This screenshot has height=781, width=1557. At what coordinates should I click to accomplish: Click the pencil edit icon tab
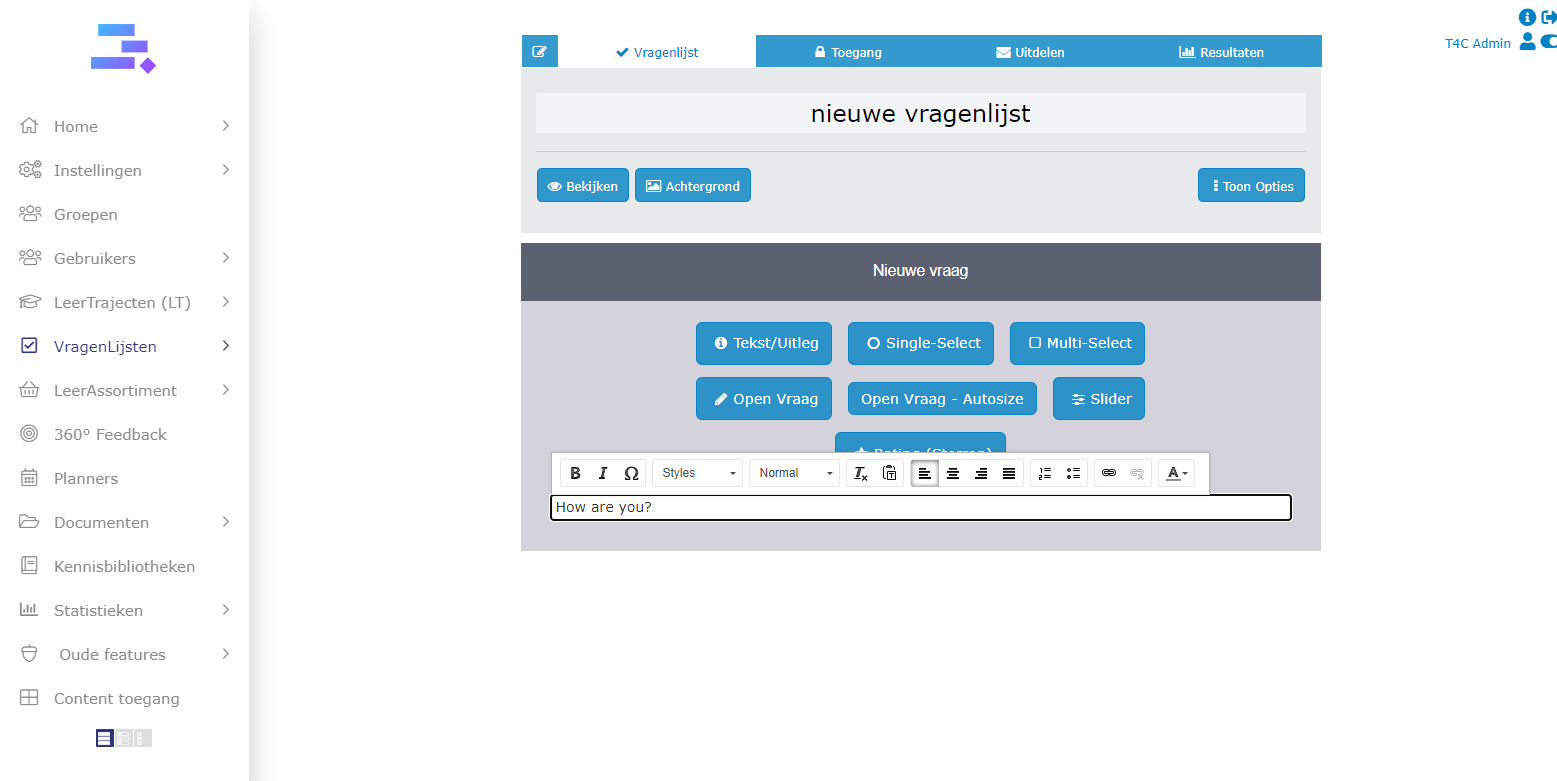539,52
